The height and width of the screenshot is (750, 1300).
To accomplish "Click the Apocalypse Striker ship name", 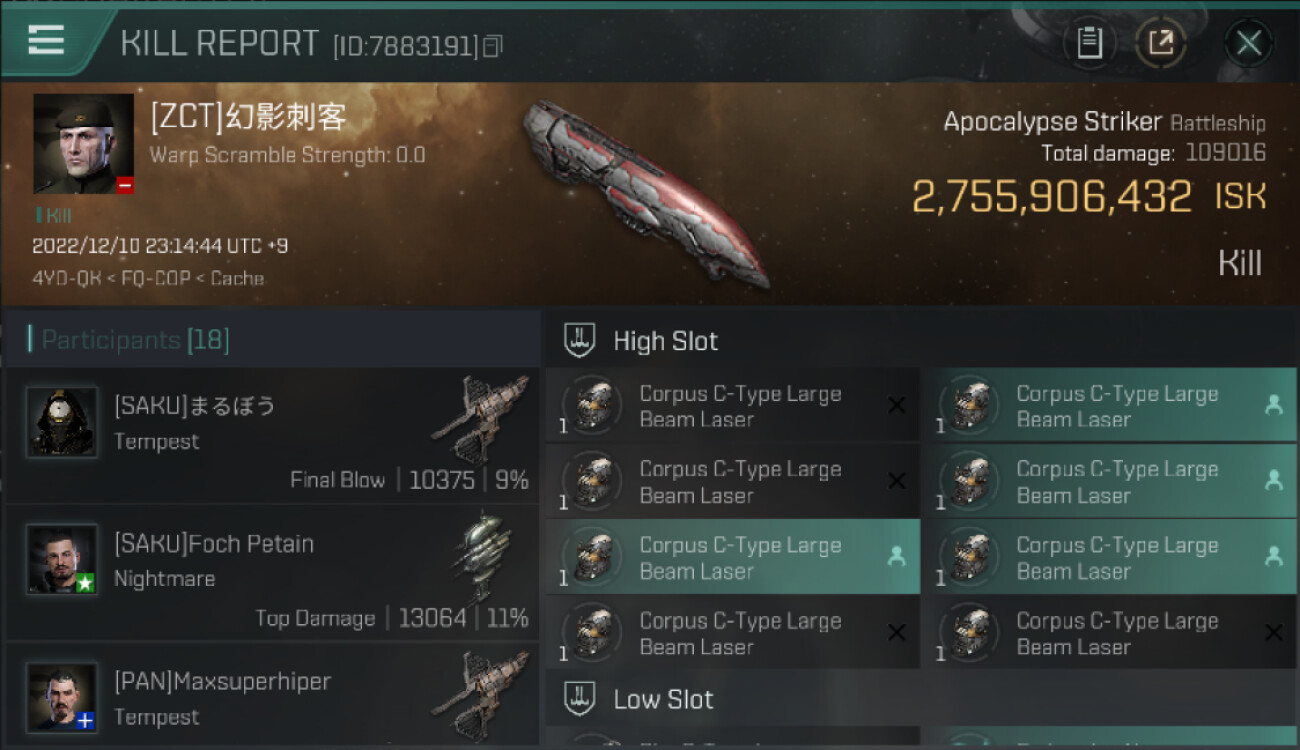I will pyautogui.click(x=1052, y=122).
